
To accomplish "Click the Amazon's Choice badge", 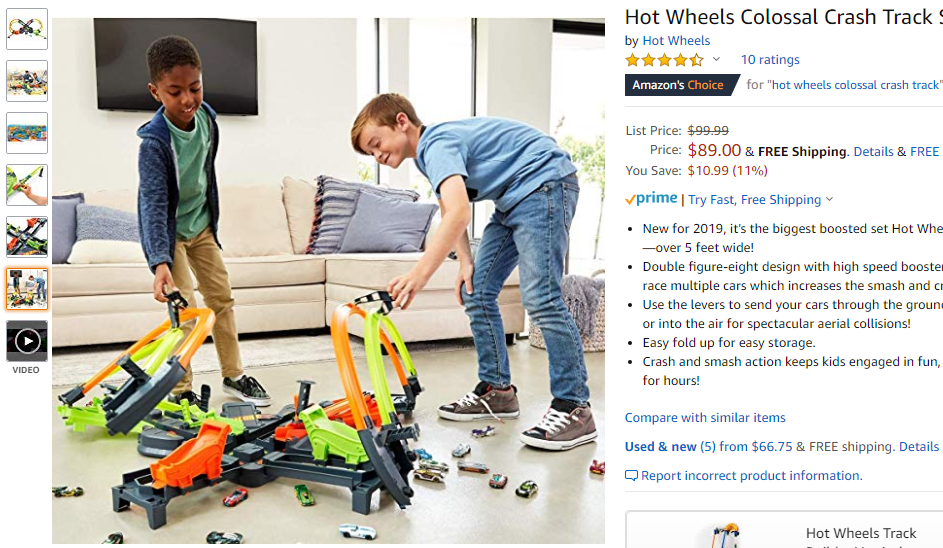I will (681, 85).
